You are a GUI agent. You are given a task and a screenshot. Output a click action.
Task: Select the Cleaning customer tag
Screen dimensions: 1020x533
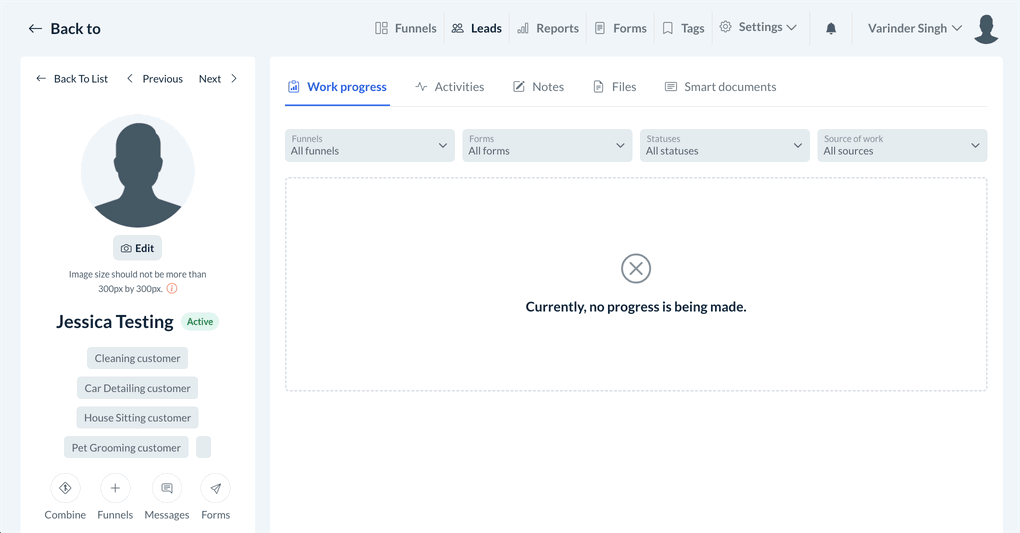tap(137, 358)
